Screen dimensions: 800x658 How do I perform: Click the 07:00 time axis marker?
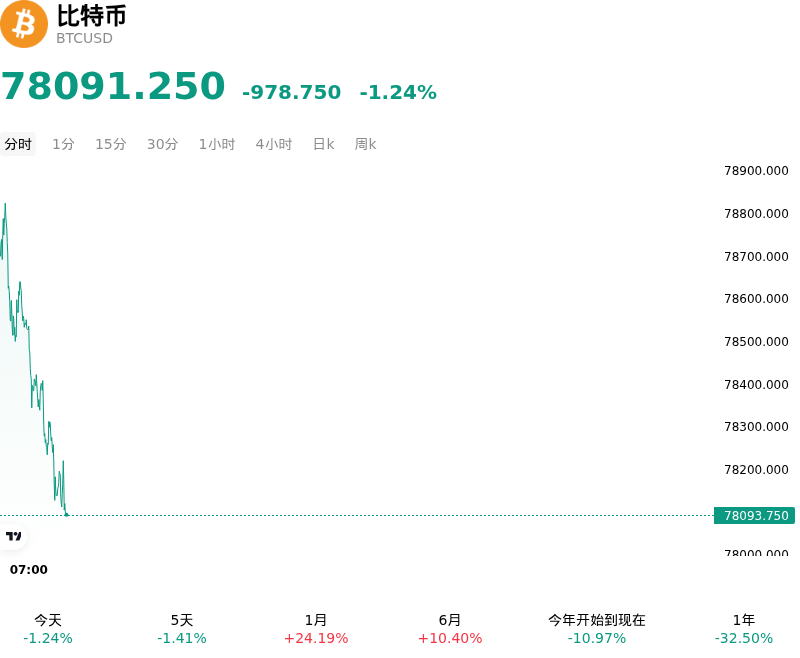tap(29, 569)
